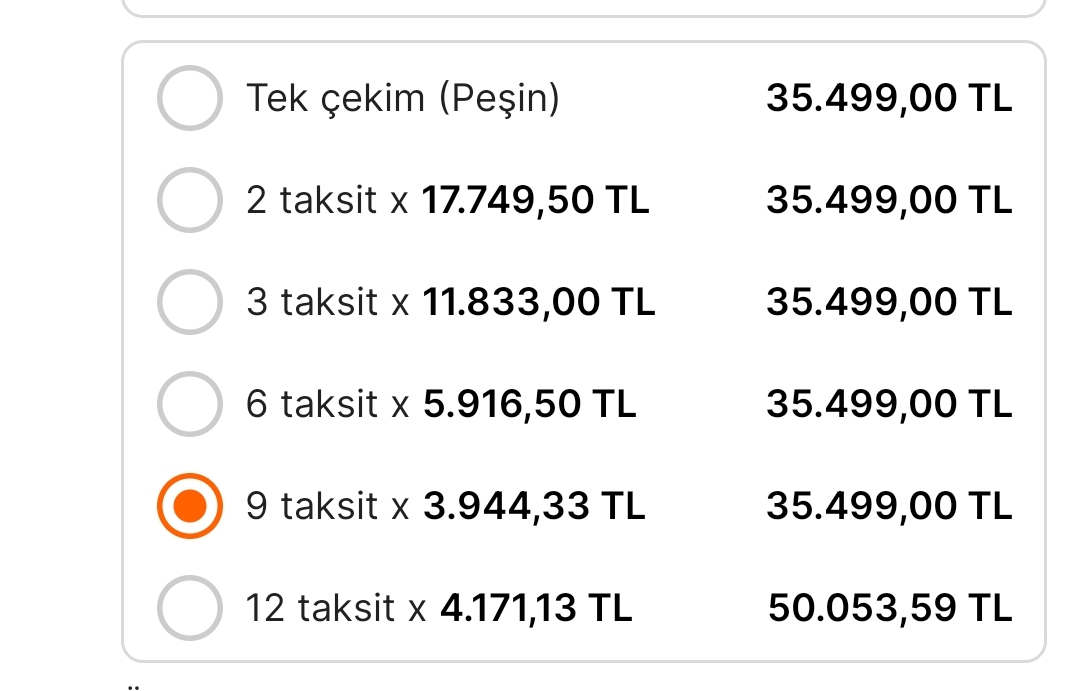Click the "Tek çekim (Peşin)" label text
The width and height of the screenshot is (1066, 691).
point(403,98)
